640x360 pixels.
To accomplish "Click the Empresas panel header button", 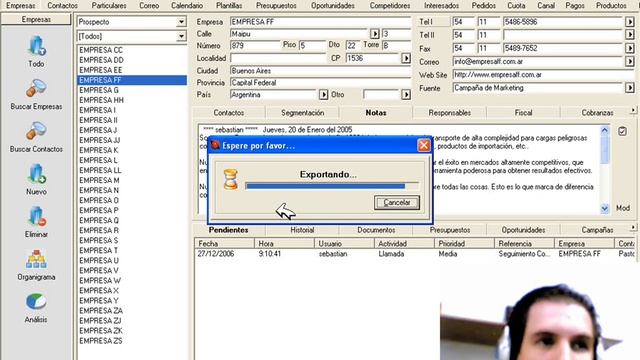I will 36,19.
